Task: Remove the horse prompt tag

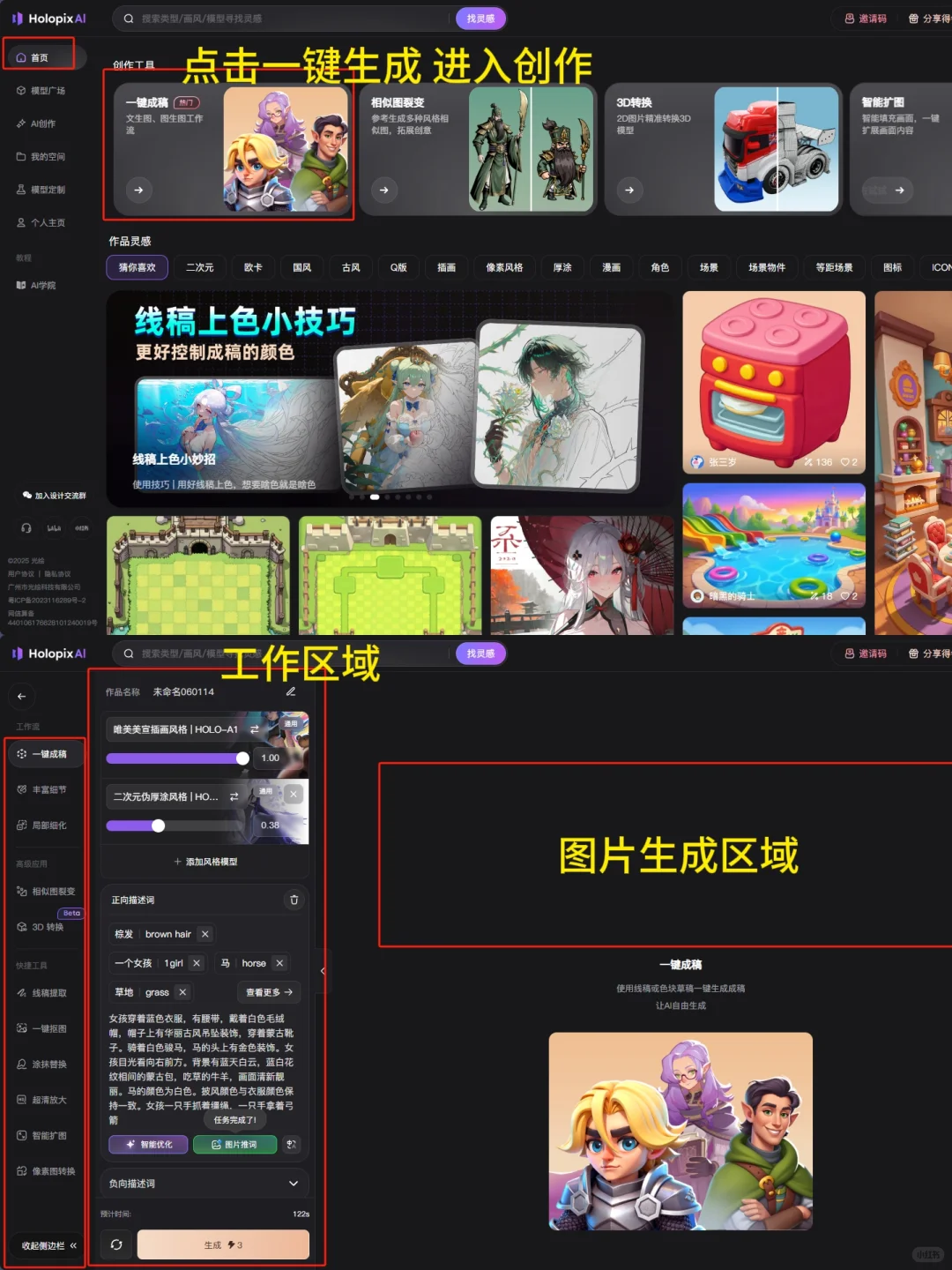Action: [x=279, y=963]
